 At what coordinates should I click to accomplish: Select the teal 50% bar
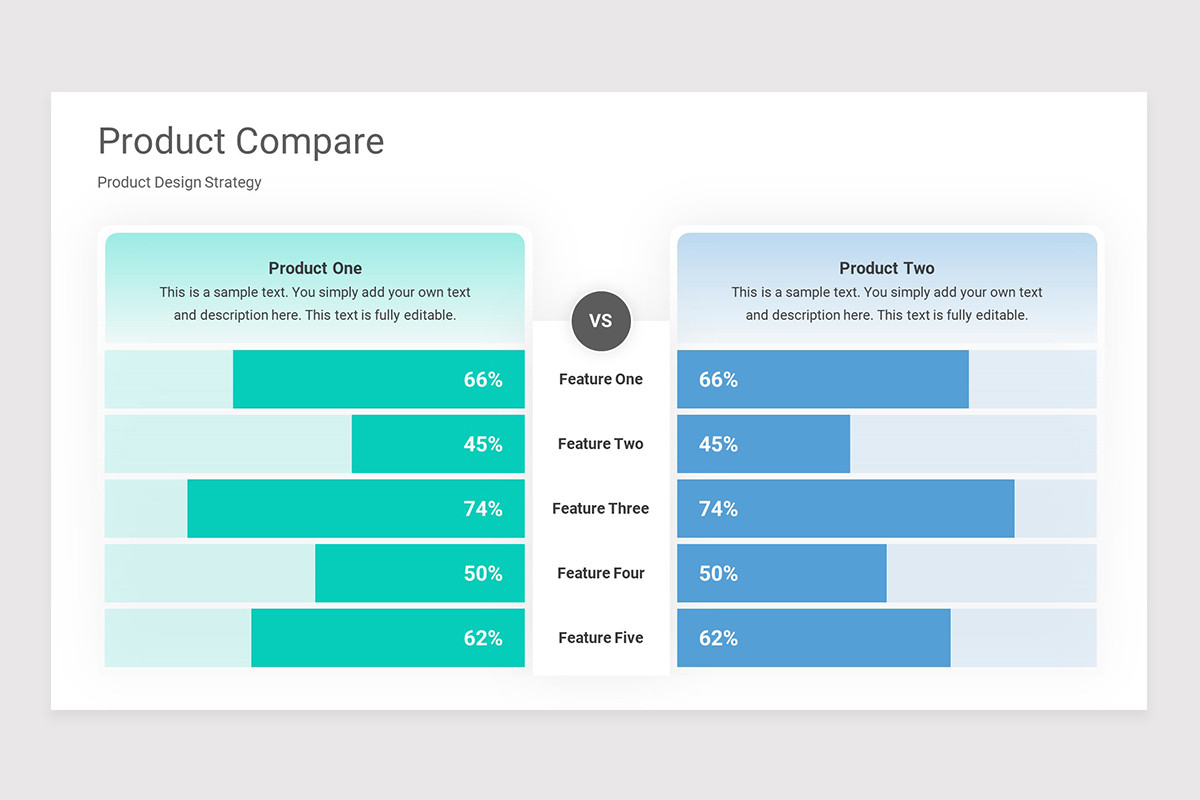click(x=420, y=573)
